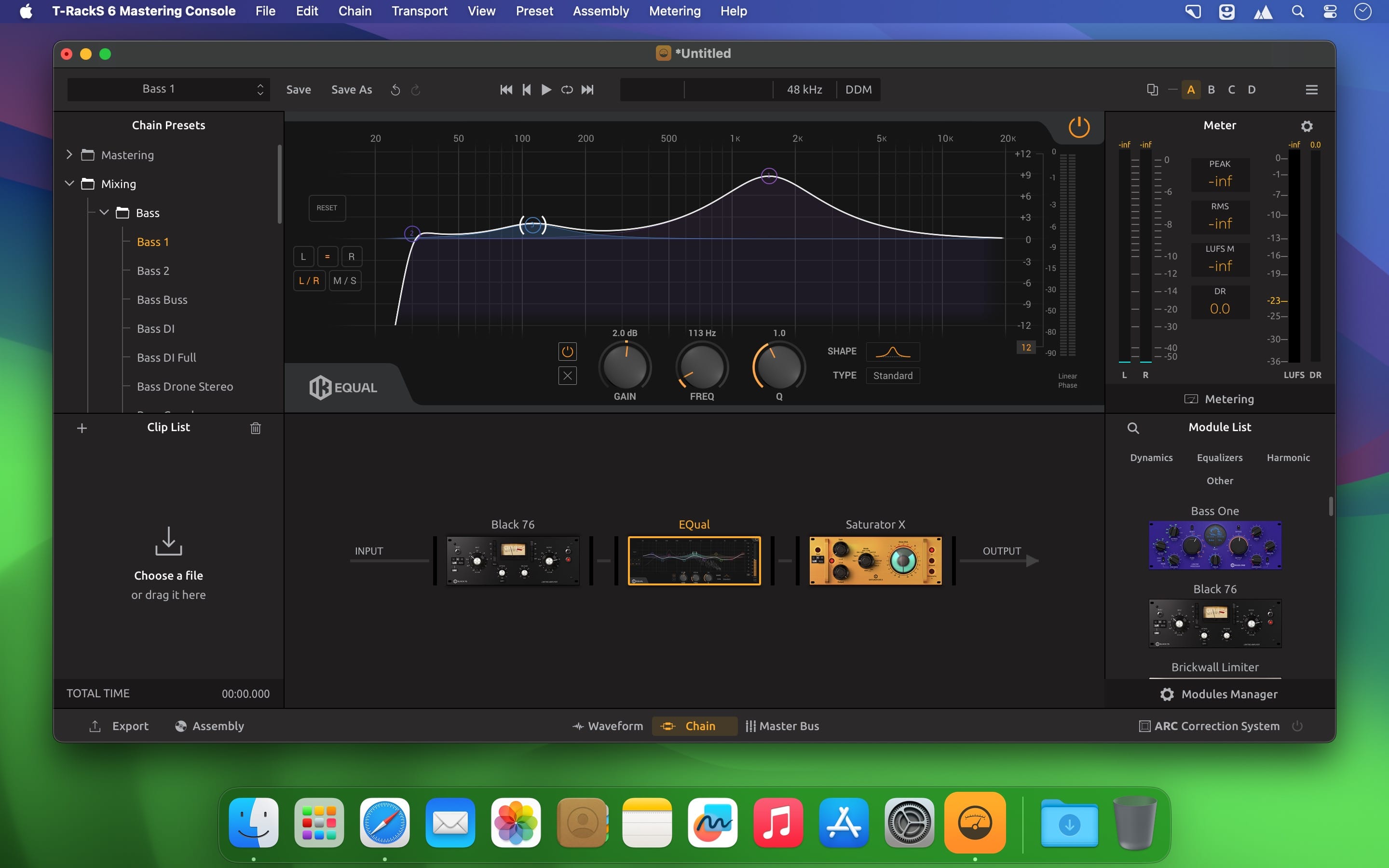Filter modules by Equalizers

tap(1219, 458)
